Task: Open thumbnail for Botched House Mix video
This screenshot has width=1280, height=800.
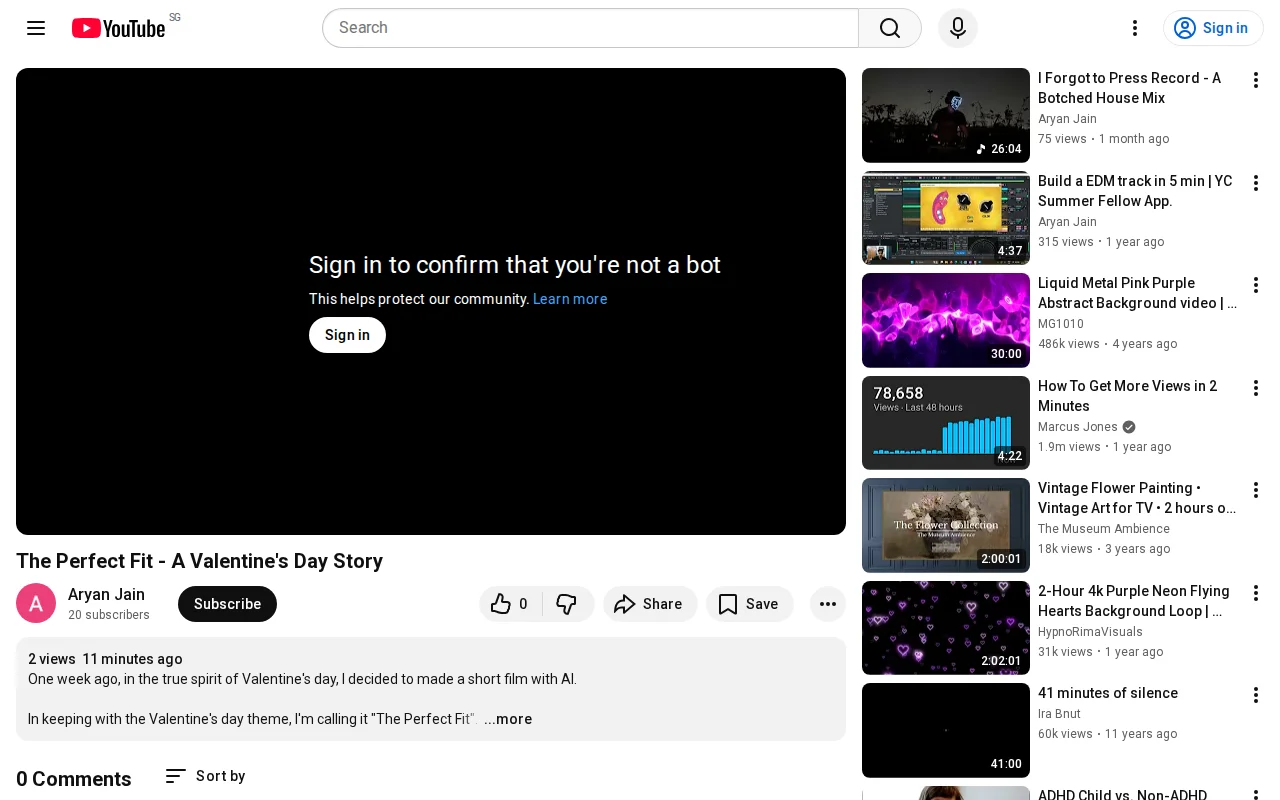Action: 946,115
